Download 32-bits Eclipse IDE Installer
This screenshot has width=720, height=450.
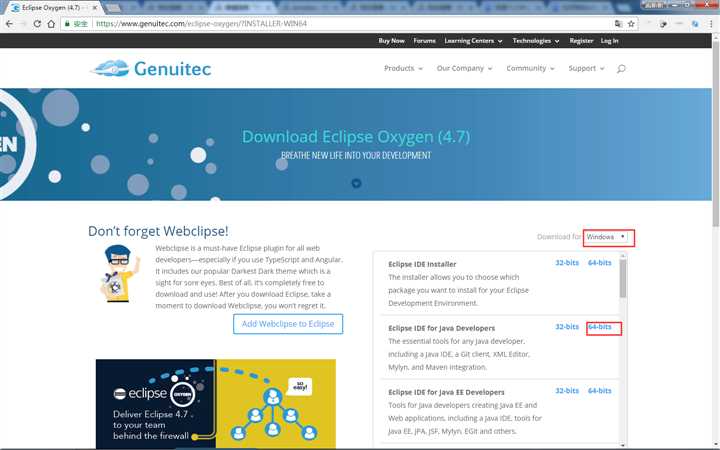point(567,263)
